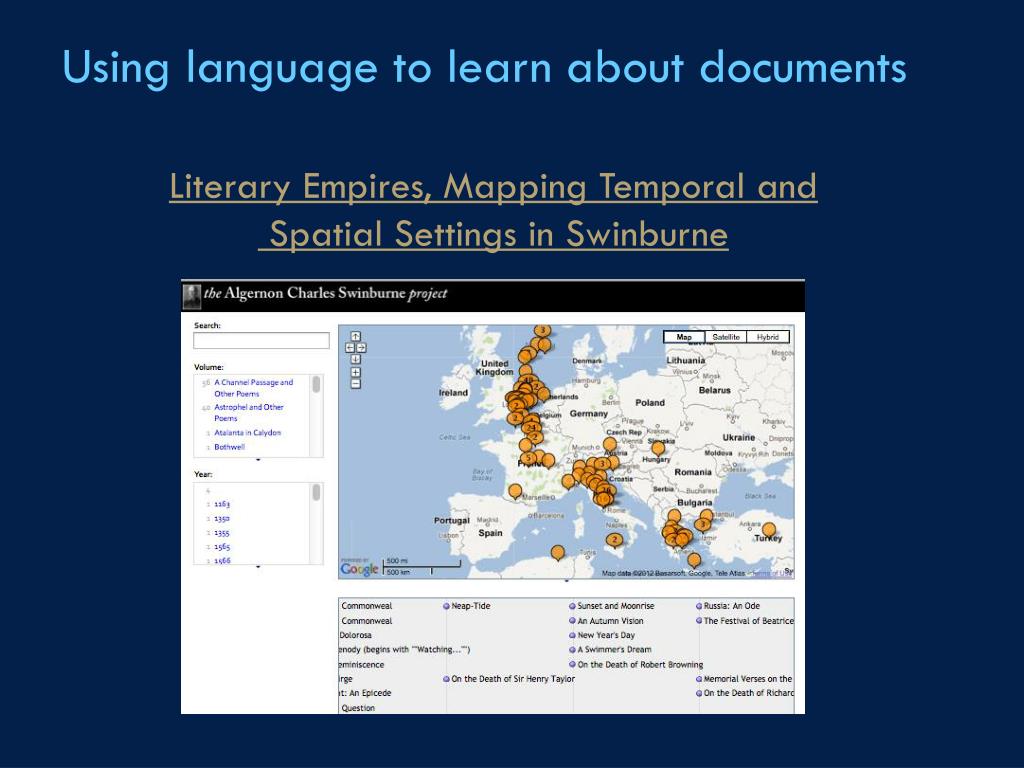This screenshot has height=768, width=1024.
Task: Switch the map to Map view
Action: point(684,337)
